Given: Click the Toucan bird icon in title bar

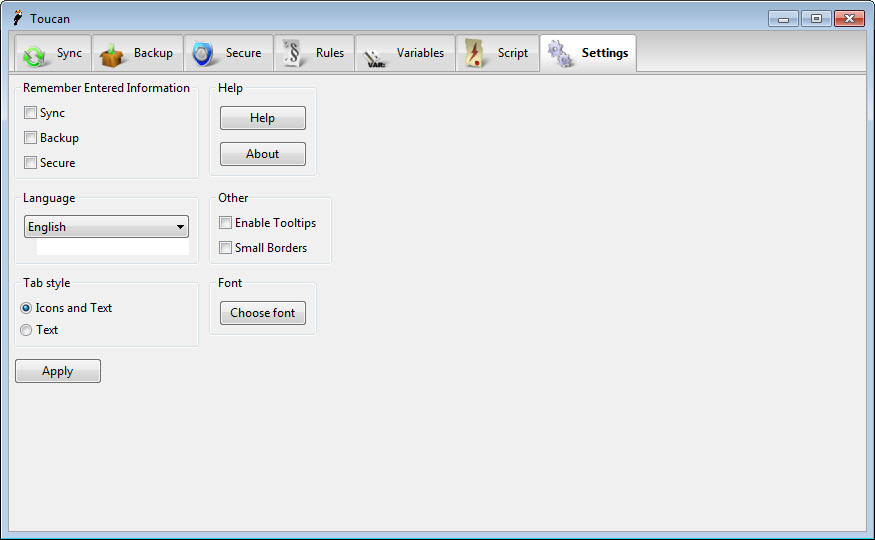Looking at the screenshot, I should 18,18.
